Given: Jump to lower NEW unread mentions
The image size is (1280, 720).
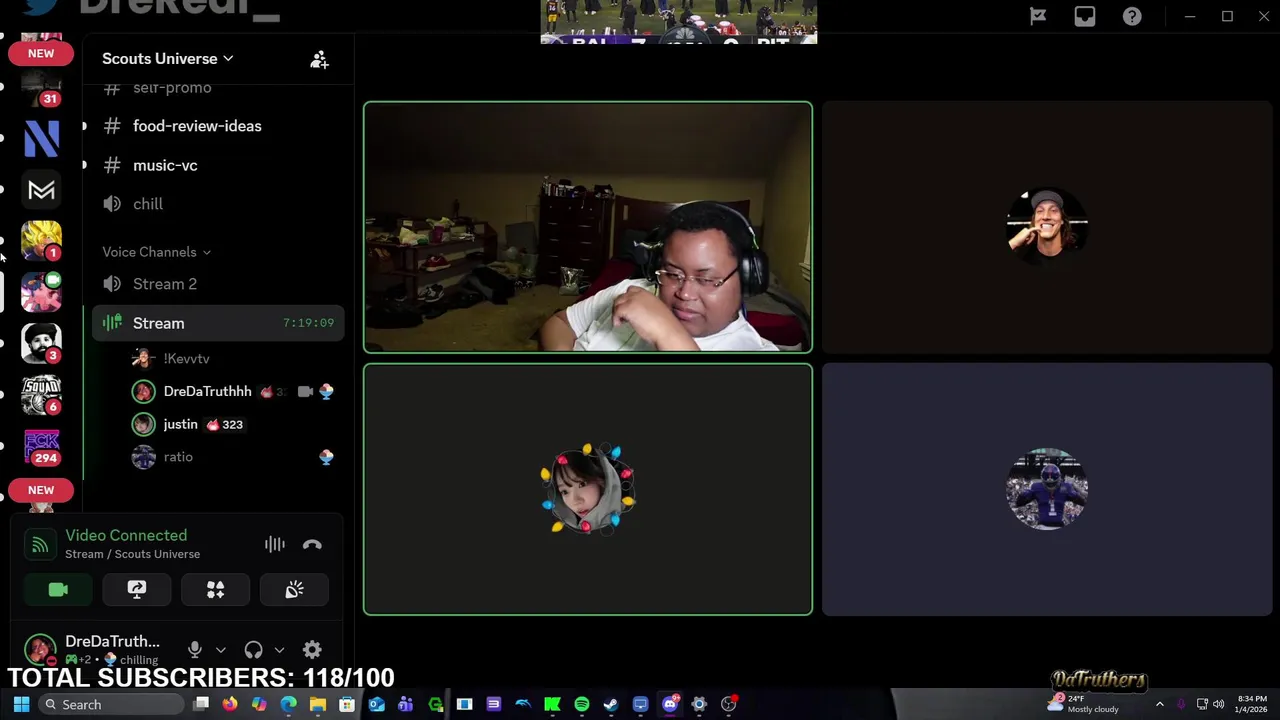Looking at the screenshot, I should (41, 490).
